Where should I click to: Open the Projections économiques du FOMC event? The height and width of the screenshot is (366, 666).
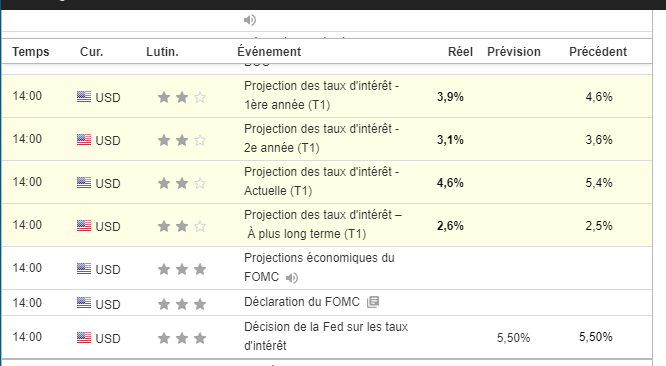point(319,267)
